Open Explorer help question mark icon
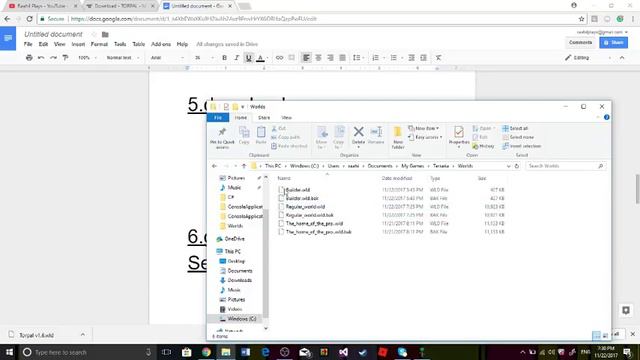Screen dimensions: 640x360 [x=607, y=117]
